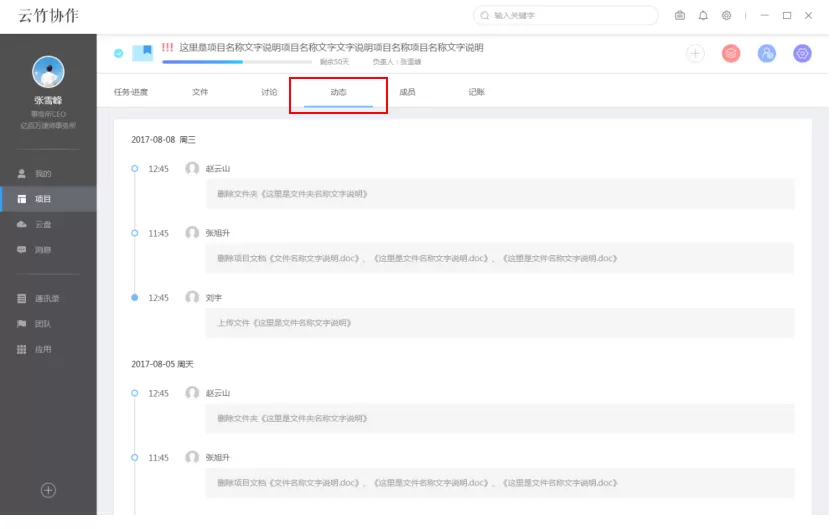Click the calendar icon beside the bell
Viewport: 835px width, 529px height.
[680, 15]
